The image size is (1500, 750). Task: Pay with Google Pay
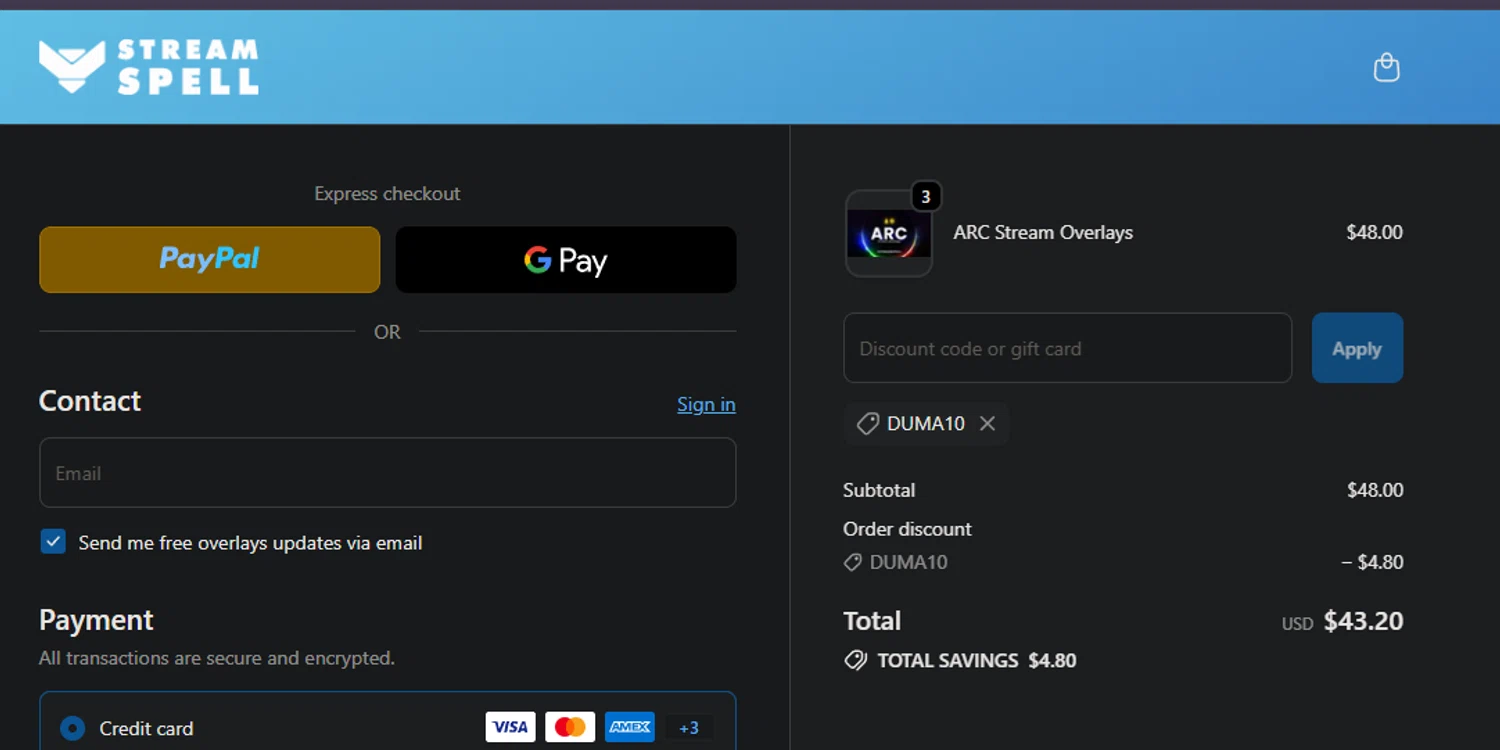[566, 260]
